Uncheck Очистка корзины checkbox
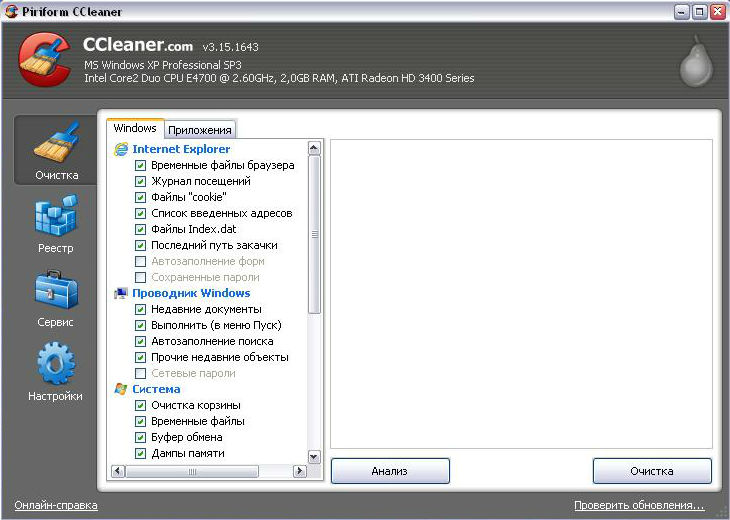 coord(140,405)
